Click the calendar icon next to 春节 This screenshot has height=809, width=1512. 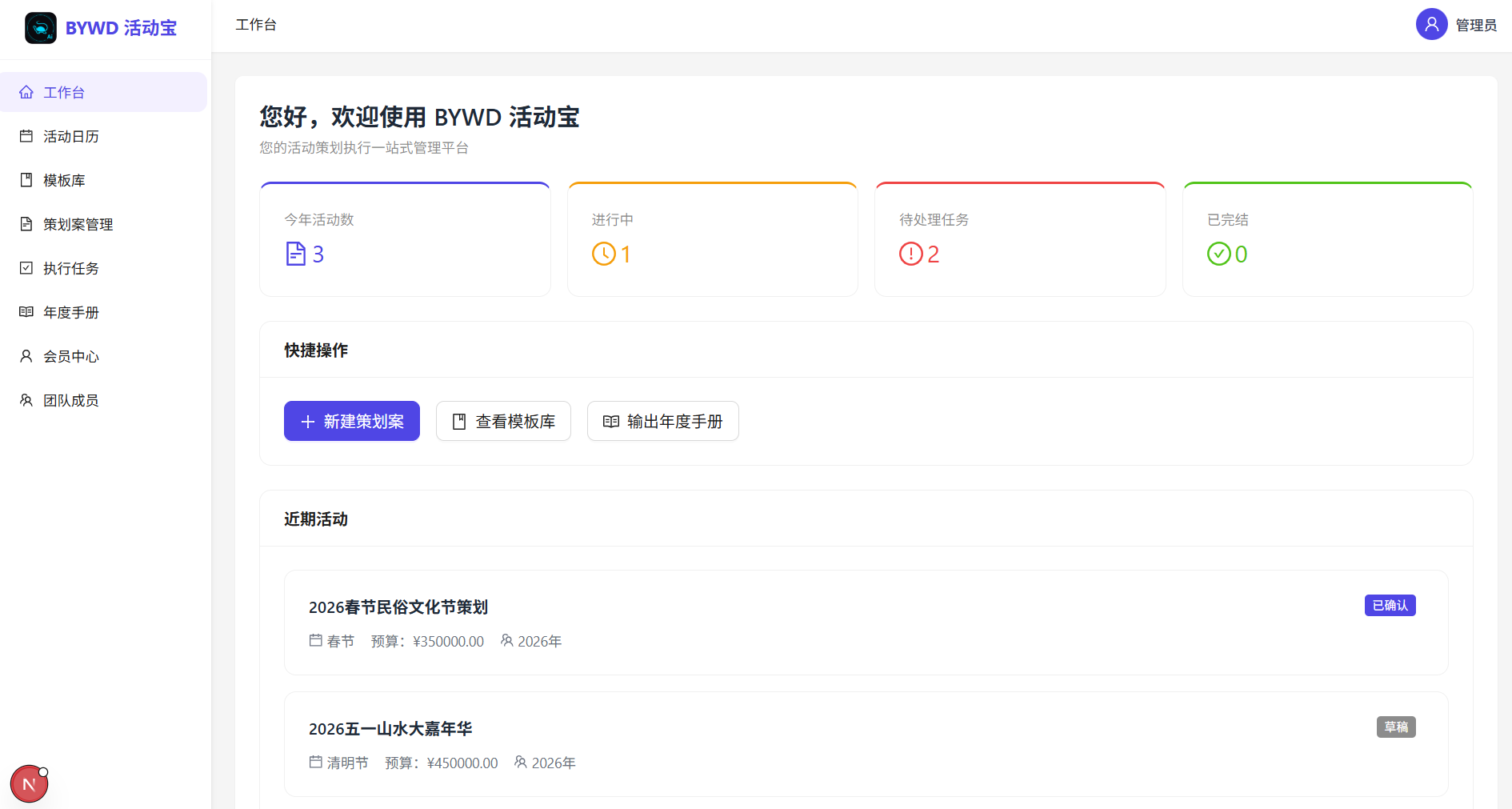316,640
